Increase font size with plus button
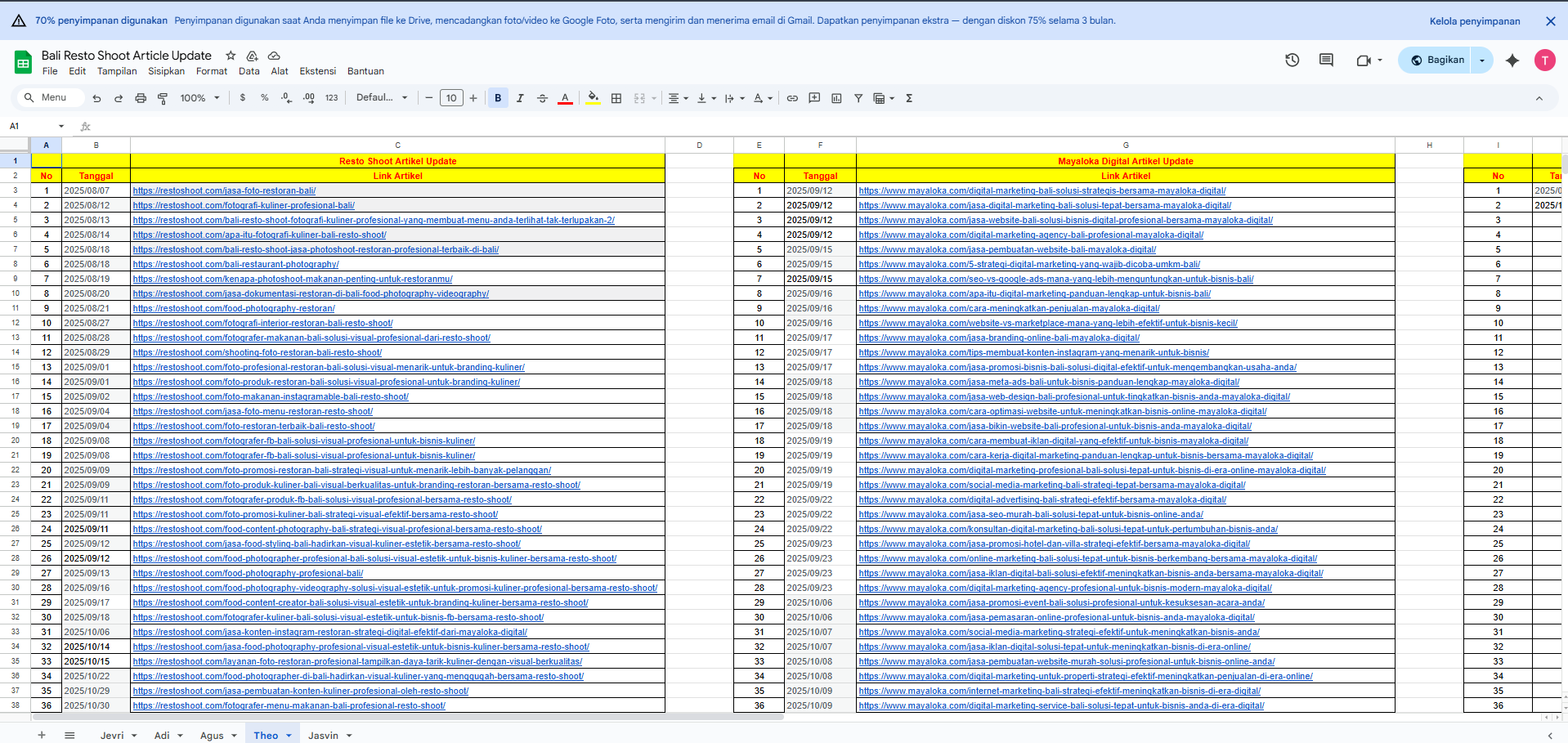1568x743 pixels. click(x=473, y=98)
